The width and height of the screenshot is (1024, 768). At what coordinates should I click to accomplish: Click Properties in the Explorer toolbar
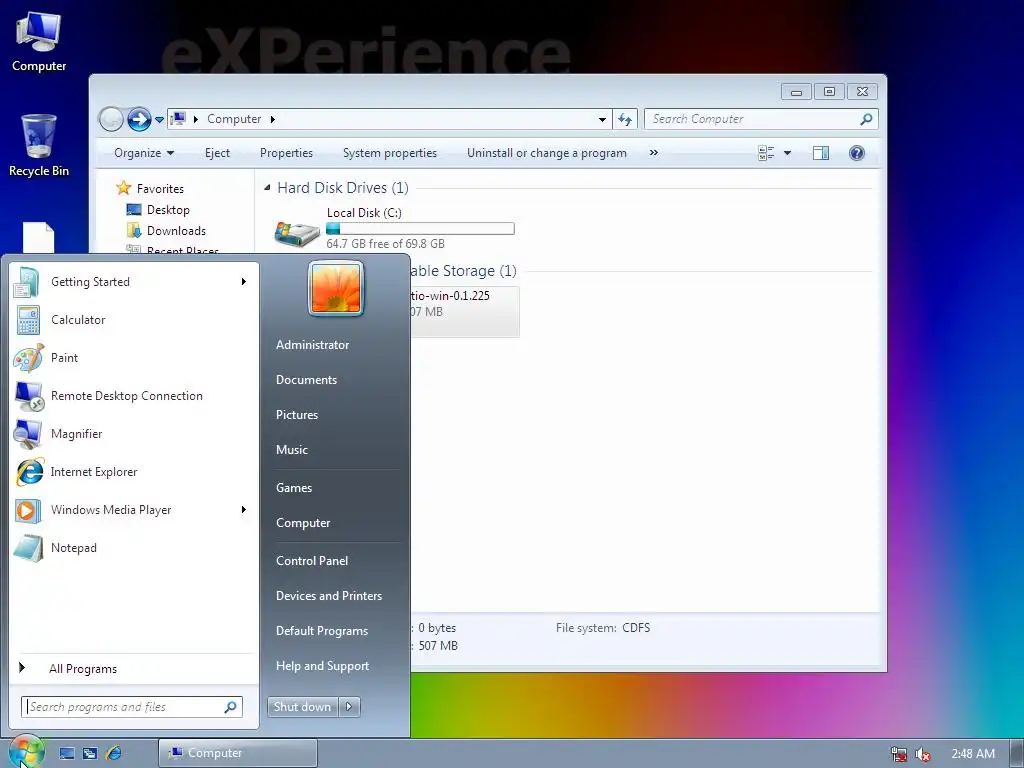(286, 153)
